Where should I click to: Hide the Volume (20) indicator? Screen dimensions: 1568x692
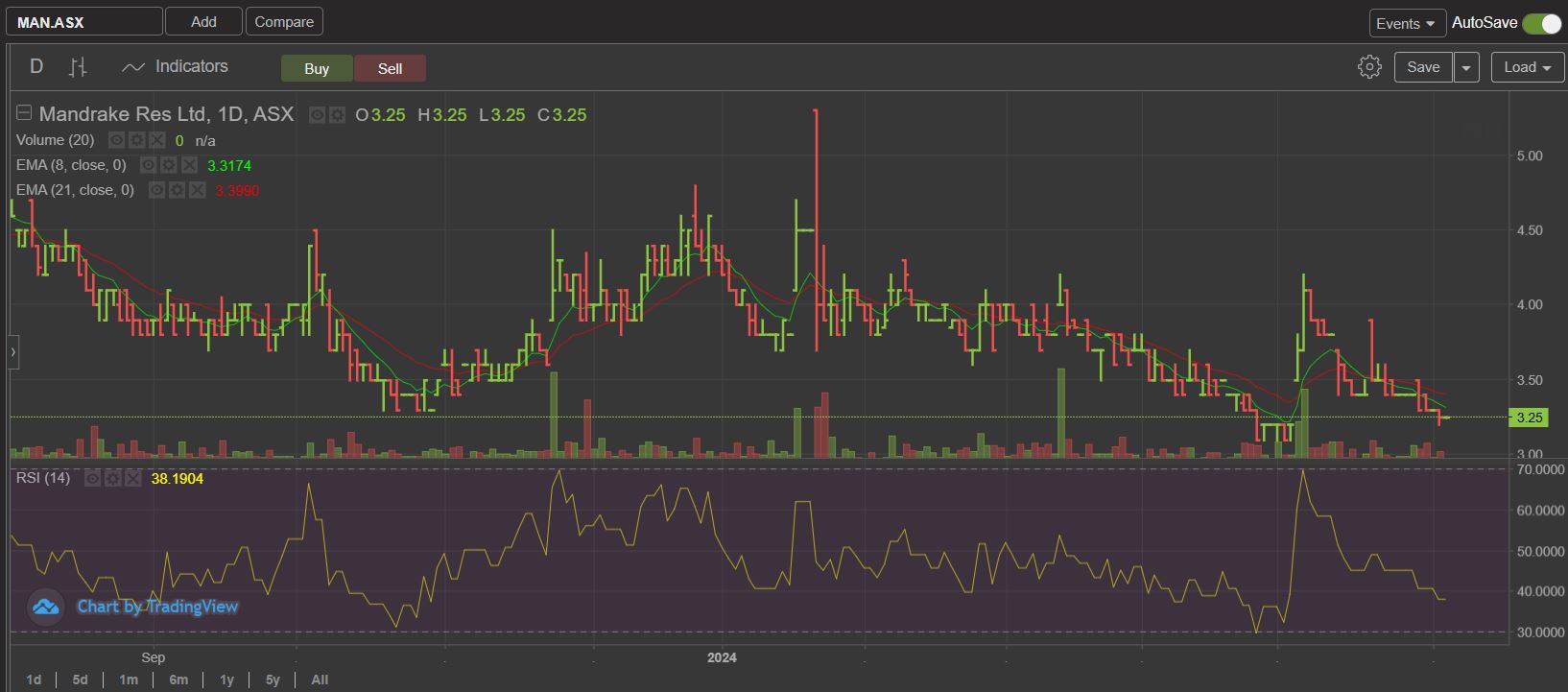click(116, 140)
